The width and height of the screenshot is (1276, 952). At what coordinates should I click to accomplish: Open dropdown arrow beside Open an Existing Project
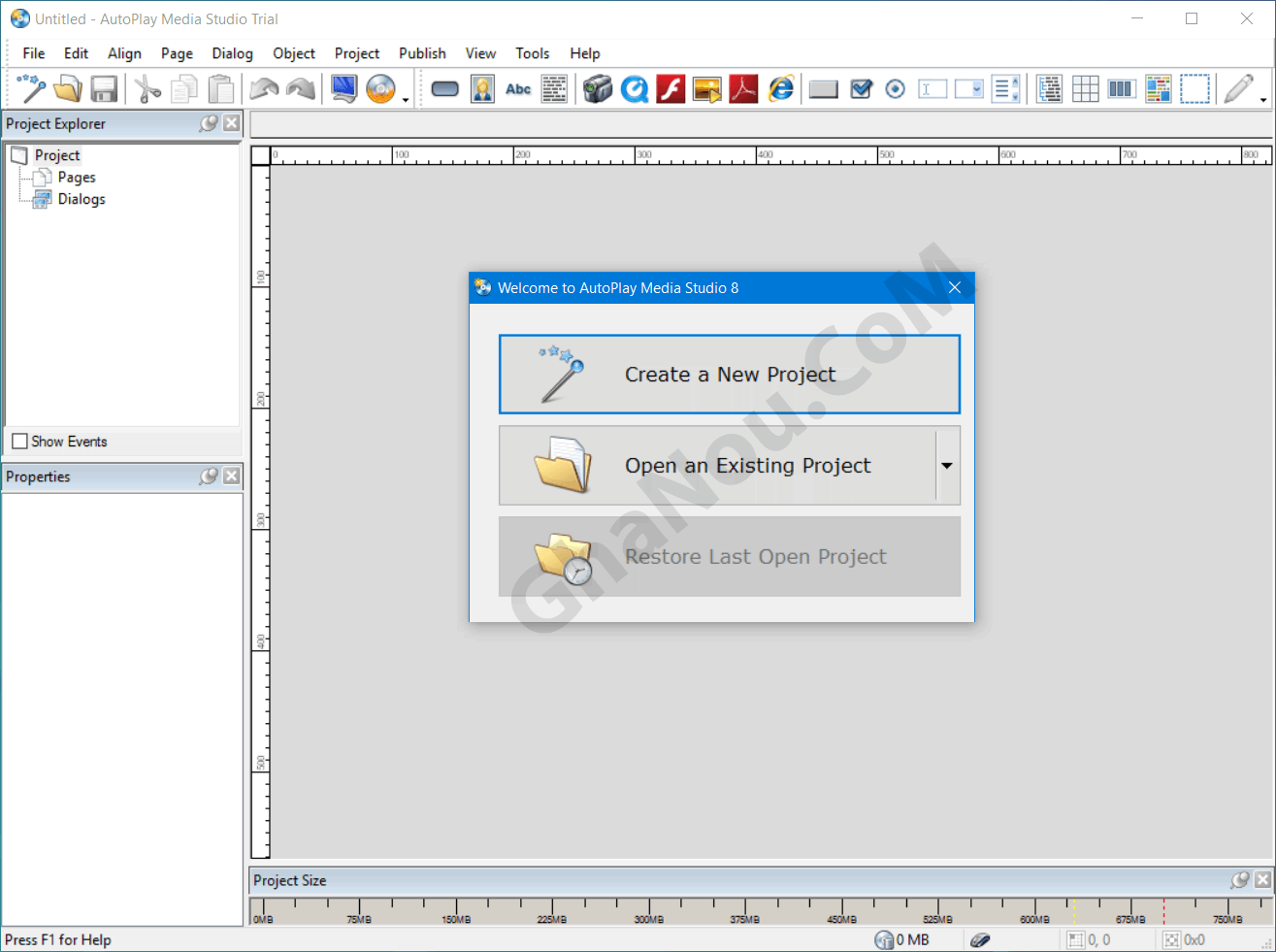947,466
